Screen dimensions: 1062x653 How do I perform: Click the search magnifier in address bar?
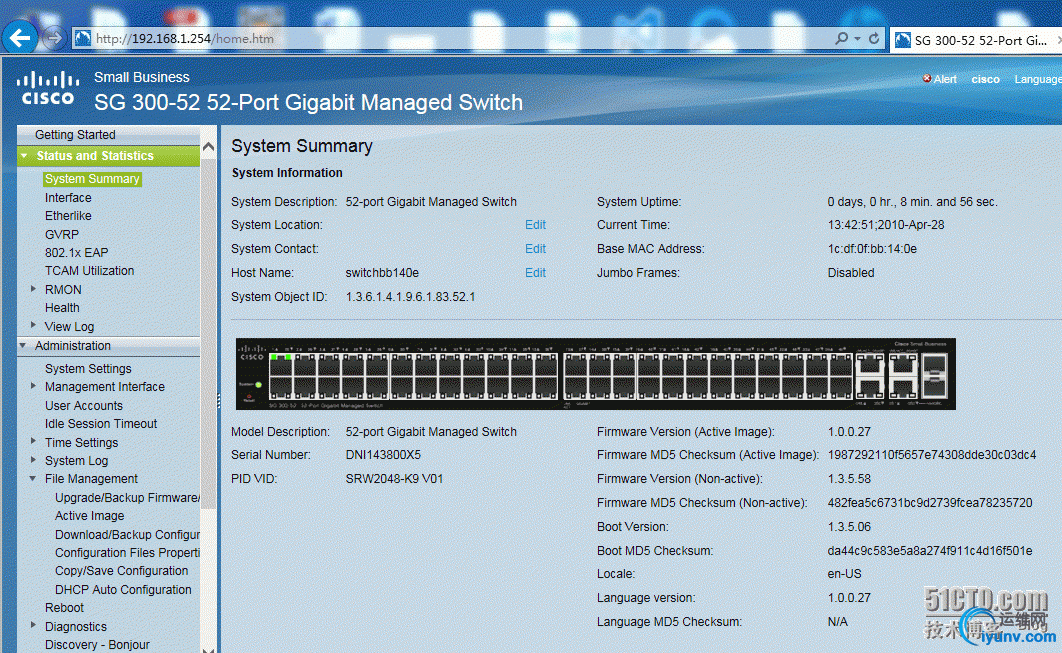coord(841,38)
